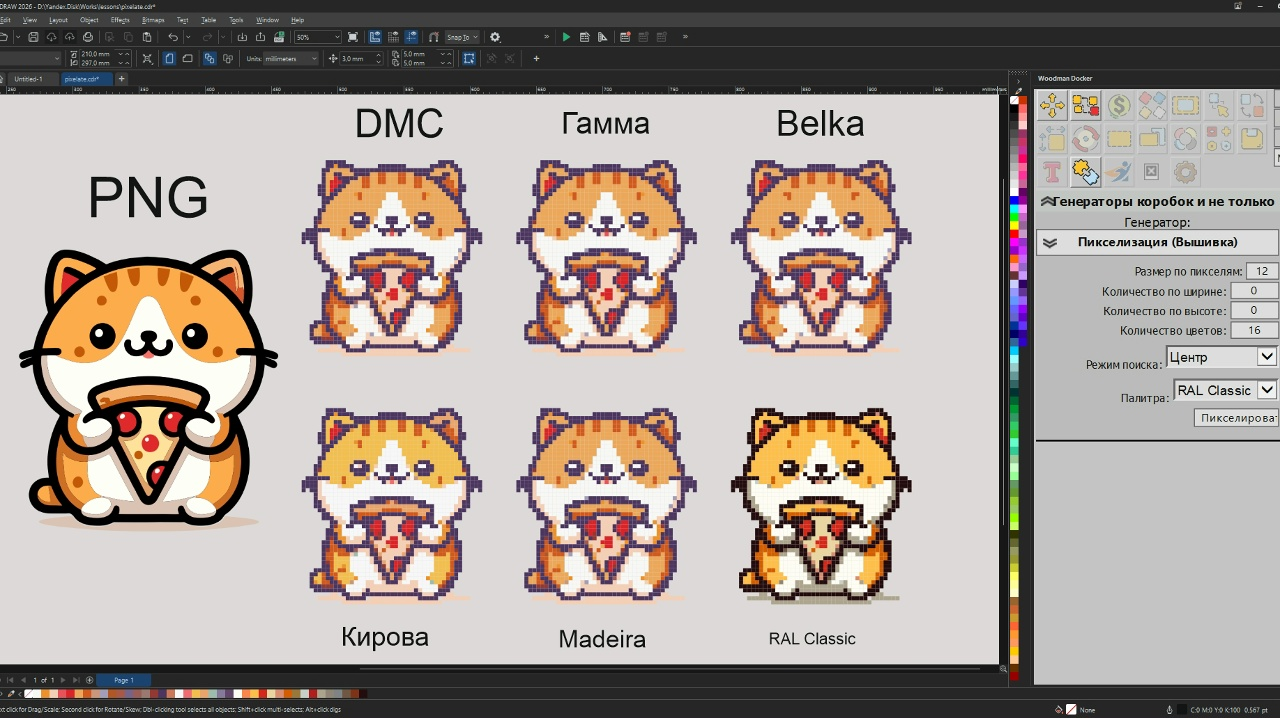Click the superhero figure icon in docker

[1119, 171]
